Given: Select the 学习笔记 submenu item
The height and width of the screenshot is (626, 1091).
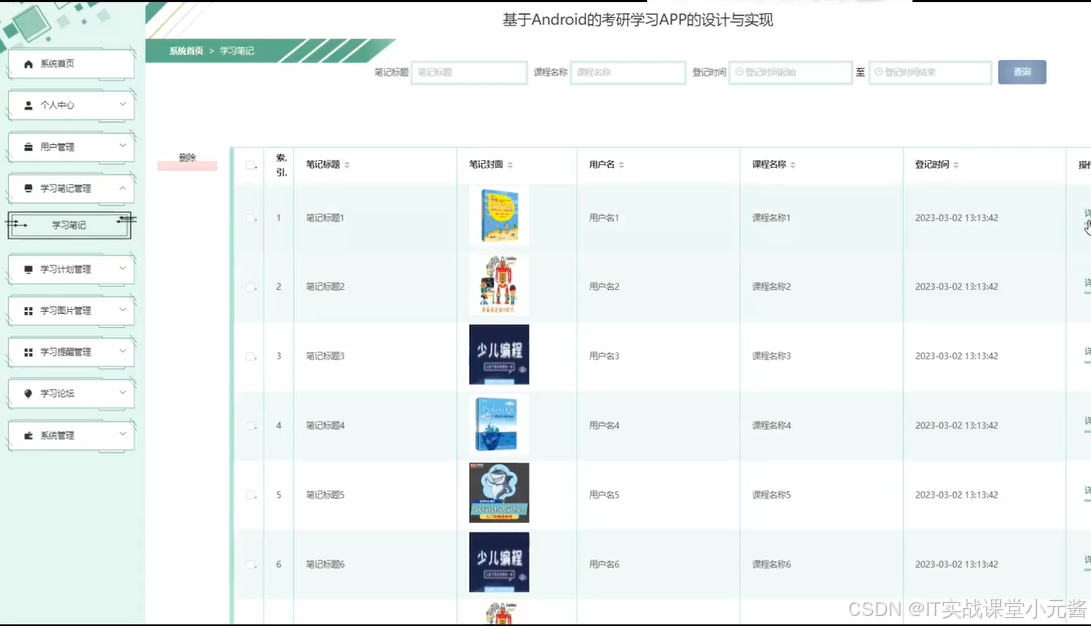Looking at the screenshot, I should (x=70, y=226).
